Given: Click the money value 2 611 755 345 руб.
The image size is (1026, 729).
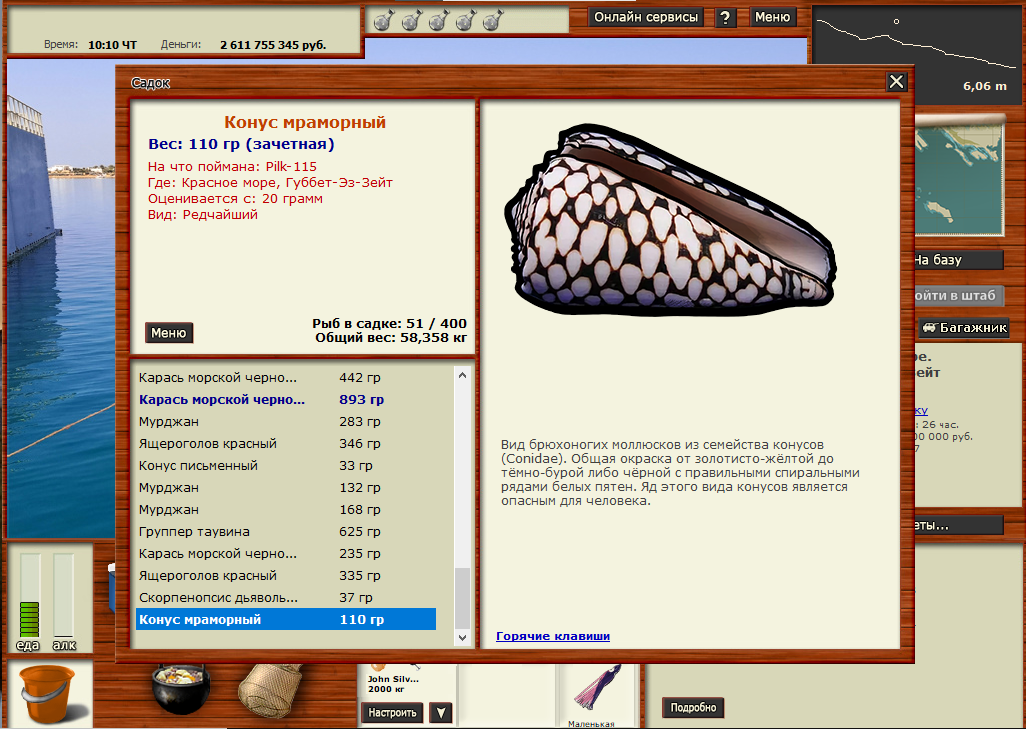Looking at the screenshot, I should coord(273,45).
